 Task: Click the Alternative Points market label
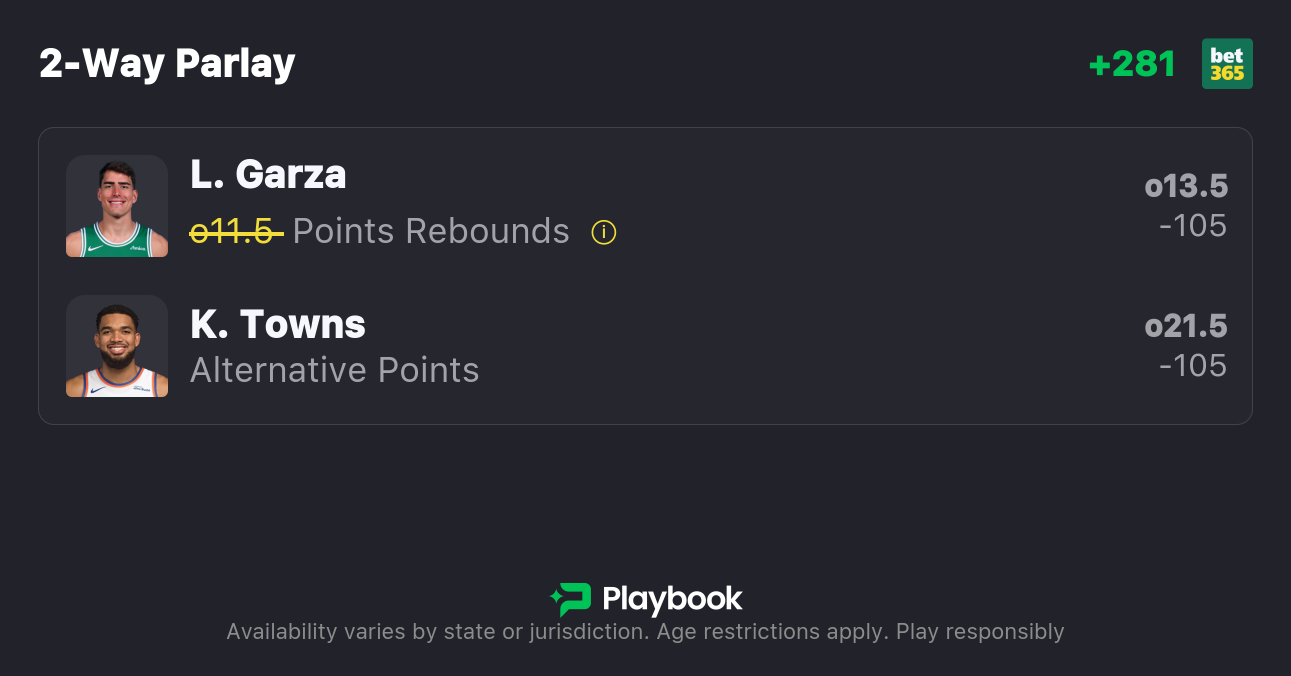[335, 370]
